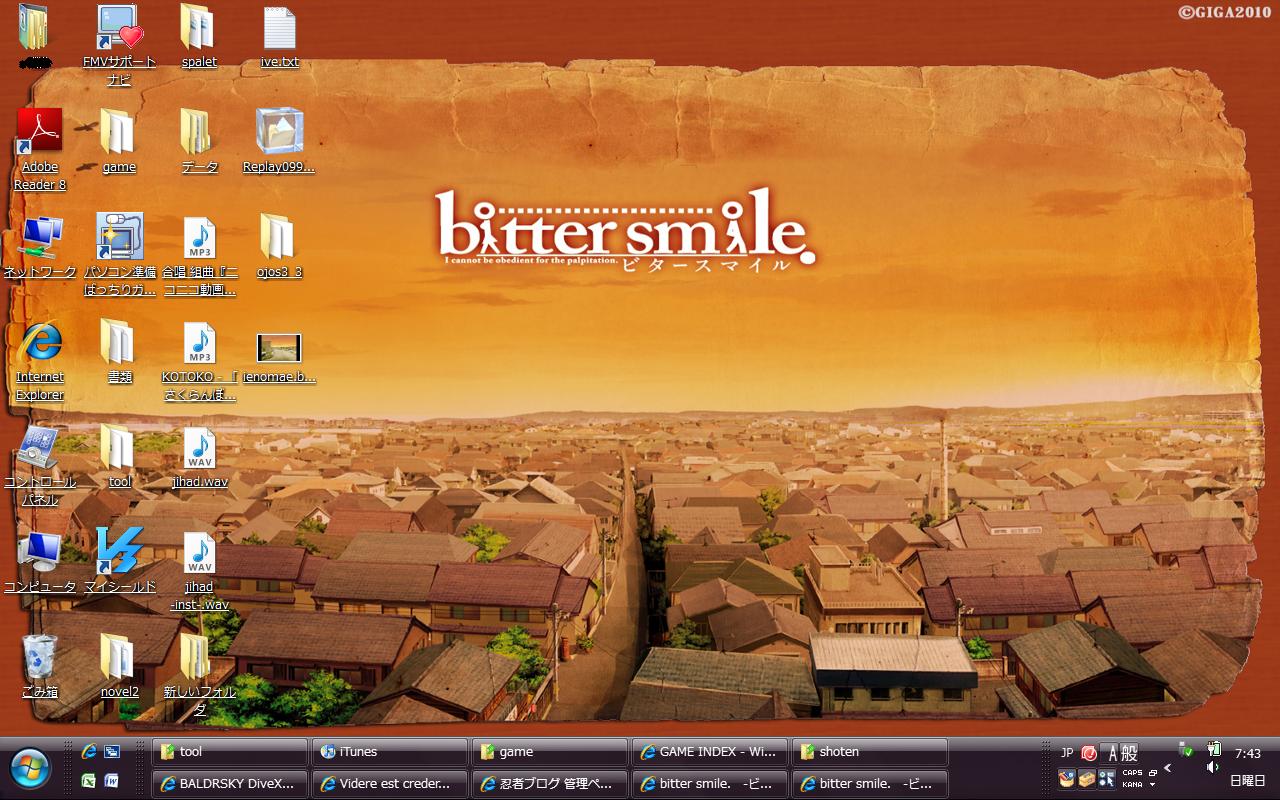Launch Adobe Reader 8 from desktop

(x=40, y=149)
